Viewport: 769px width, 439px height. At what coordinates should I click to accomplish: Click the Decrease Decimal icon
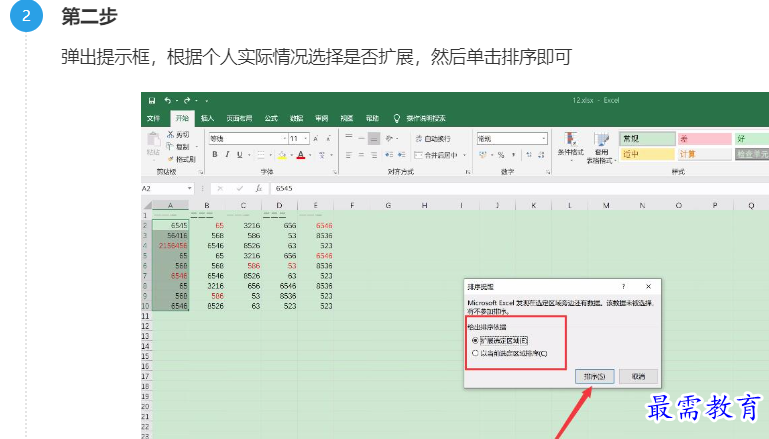[541, 155]
